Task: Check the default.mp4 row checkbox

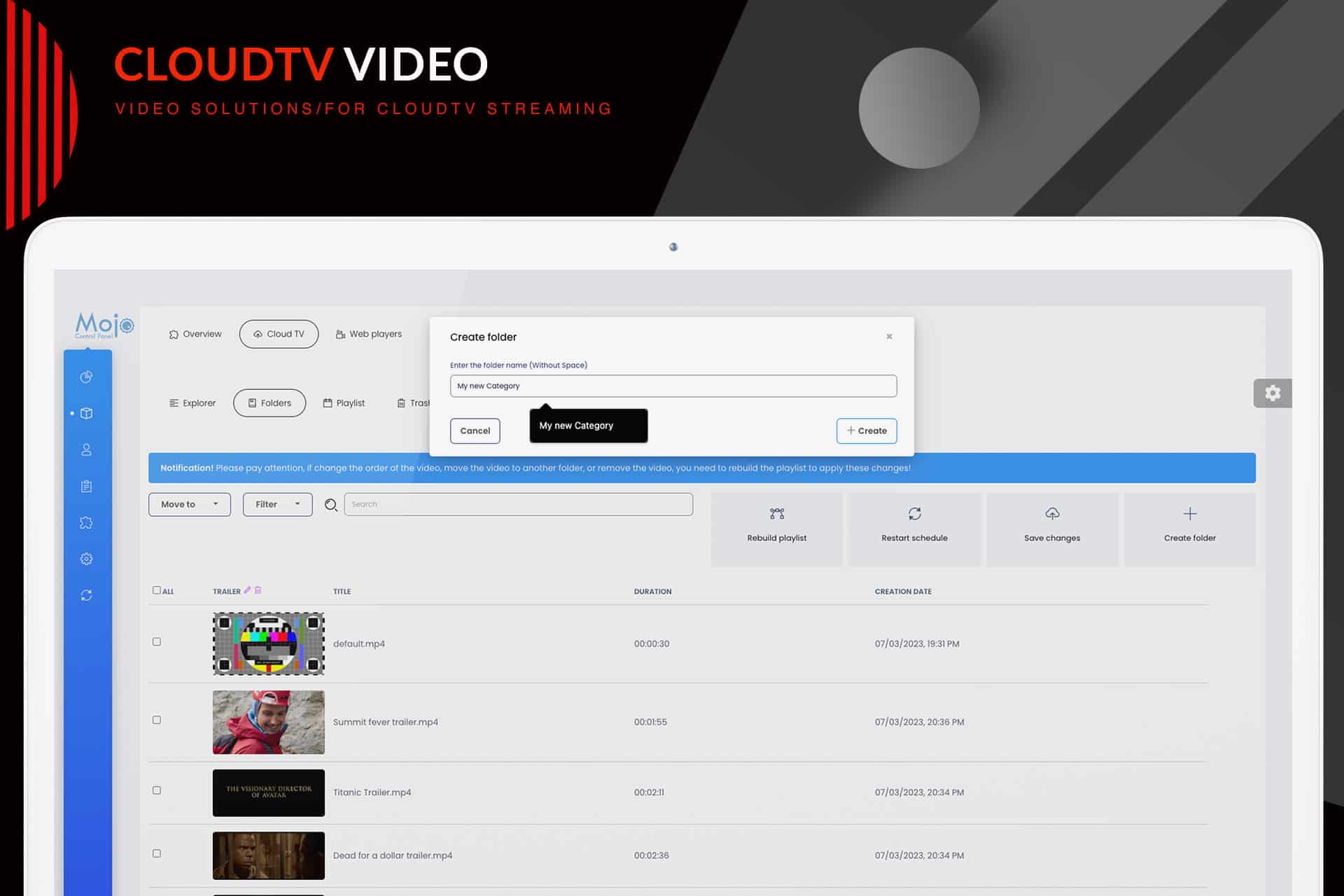Action: tap(157, 642)
